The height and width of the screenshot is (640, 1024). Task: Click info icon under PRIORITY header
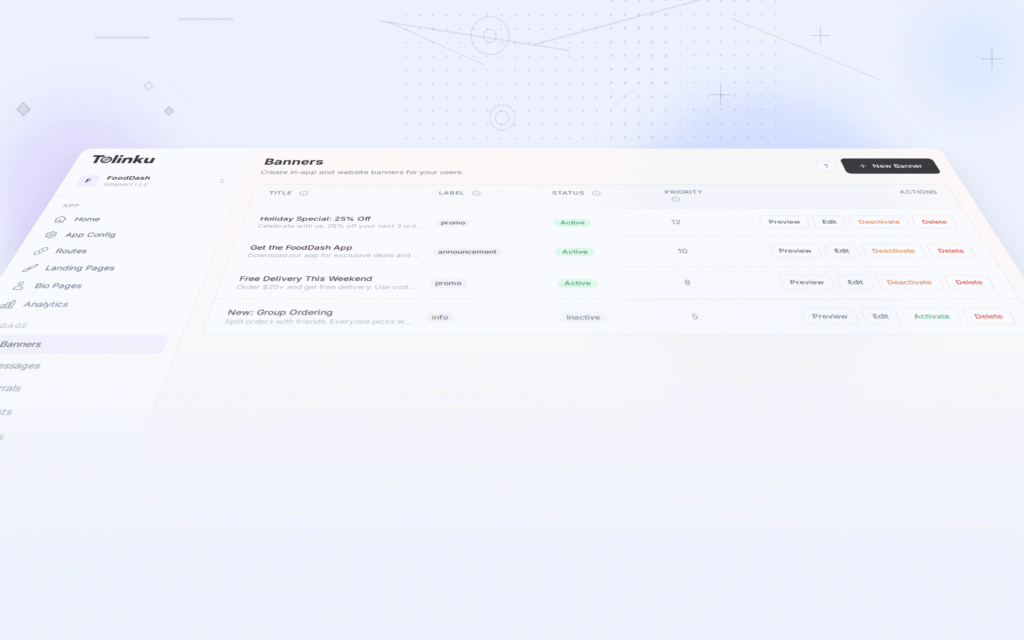coord(676,199)
